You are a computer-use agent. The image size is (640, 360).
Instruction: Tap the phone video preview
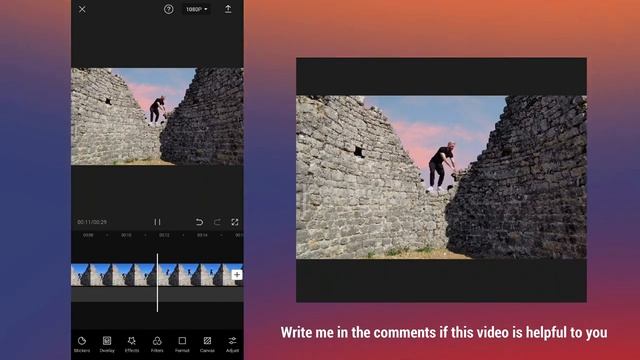pyautogui.click(x=157, y=116)
